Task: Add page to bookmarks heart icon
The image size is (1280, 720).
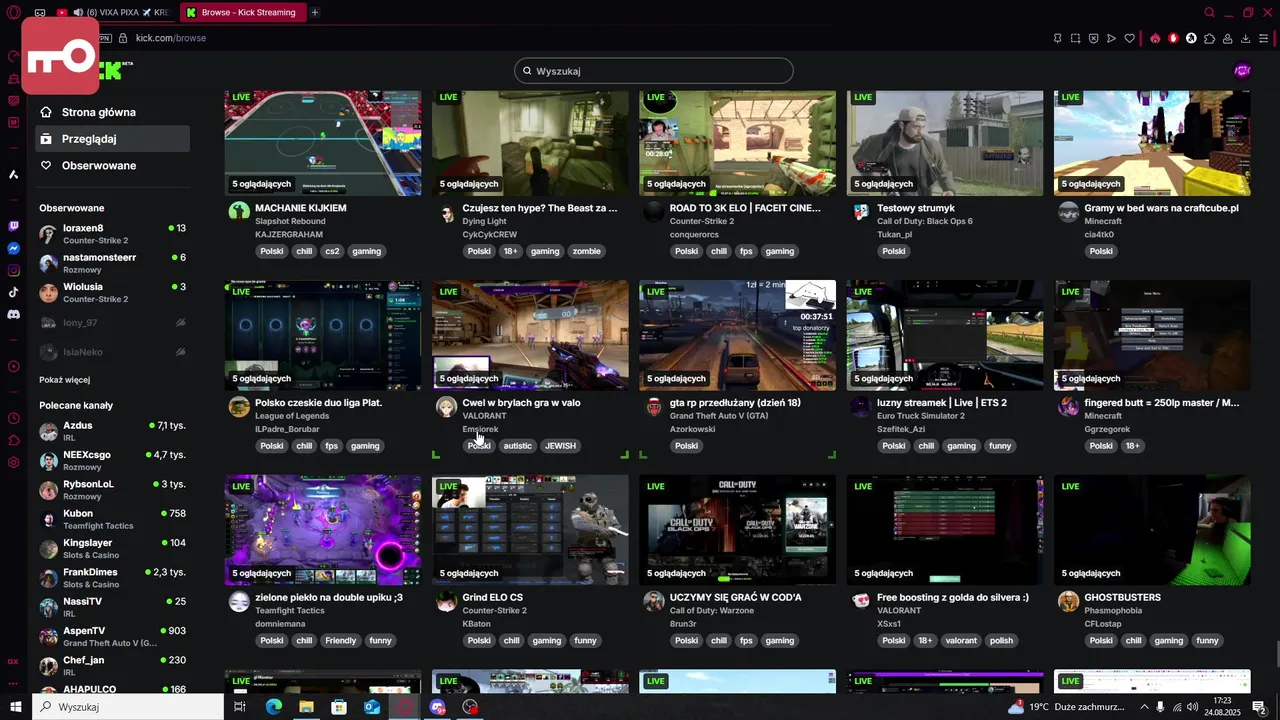Action: (1129, 38)
